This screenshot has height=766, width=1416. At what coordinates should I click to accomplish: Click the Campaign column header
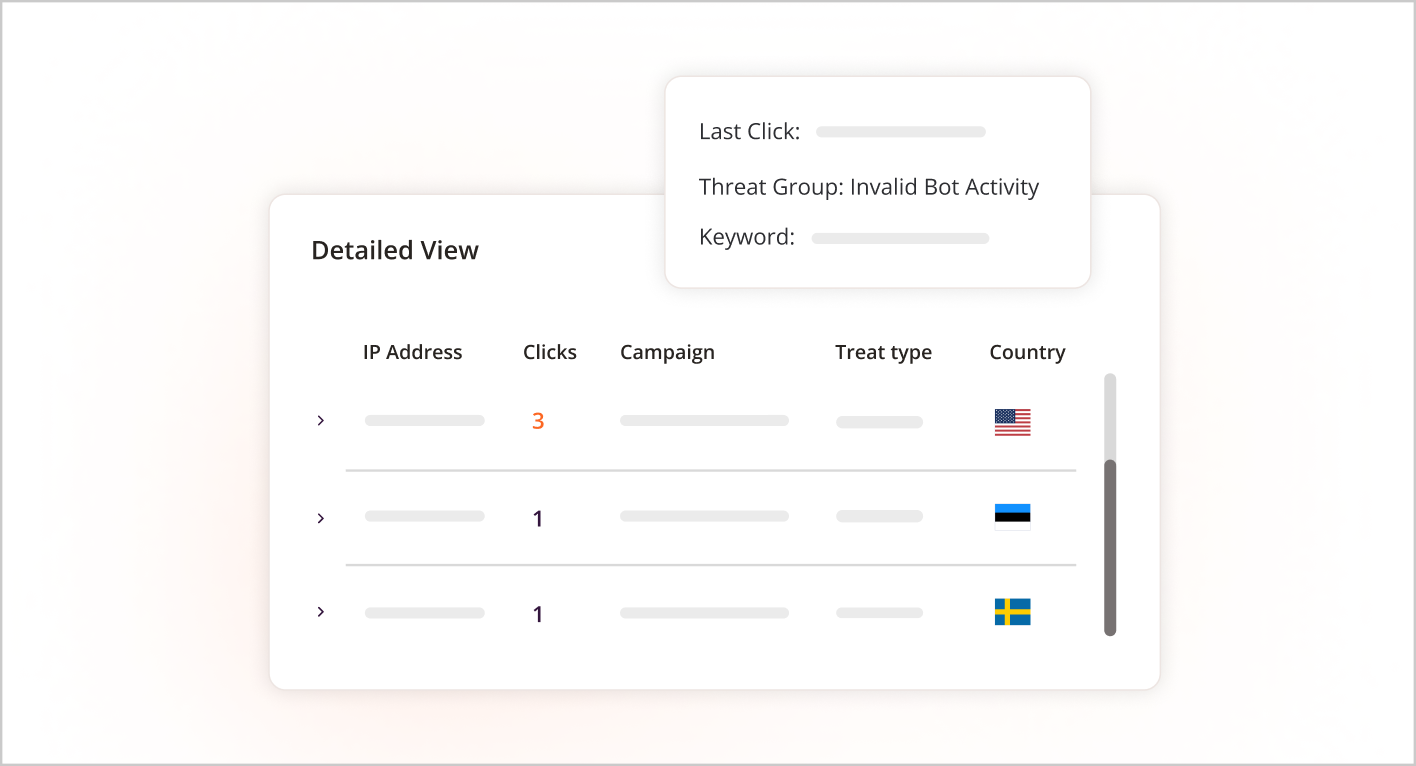pos(667,352)
